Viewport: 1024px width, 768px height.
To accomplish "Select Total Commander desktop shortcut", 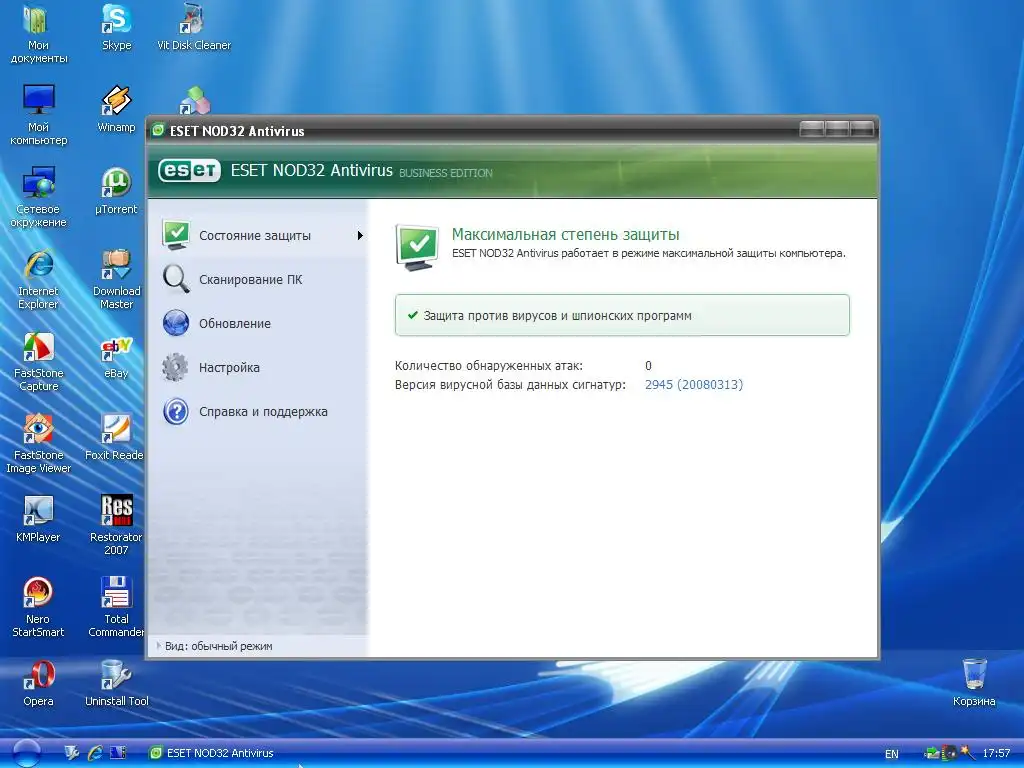I will click(116, 607).
